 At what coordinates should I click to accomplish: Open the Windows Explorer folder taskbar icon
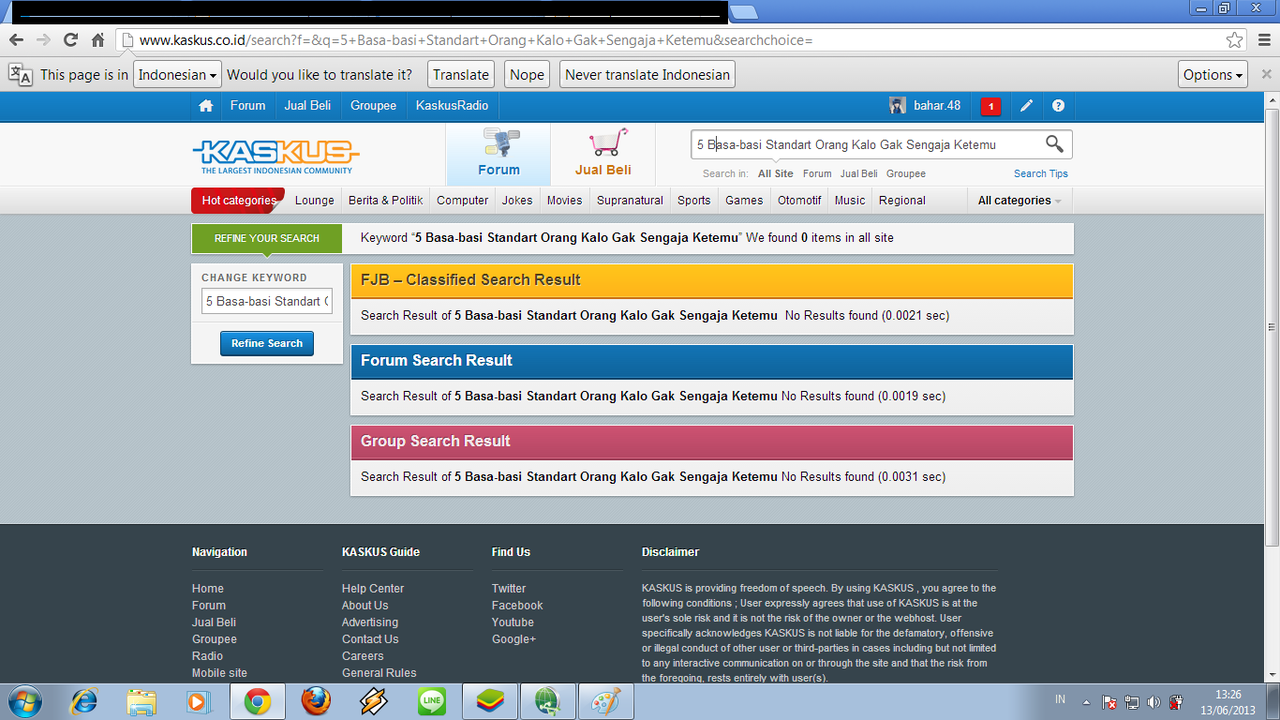141,702
